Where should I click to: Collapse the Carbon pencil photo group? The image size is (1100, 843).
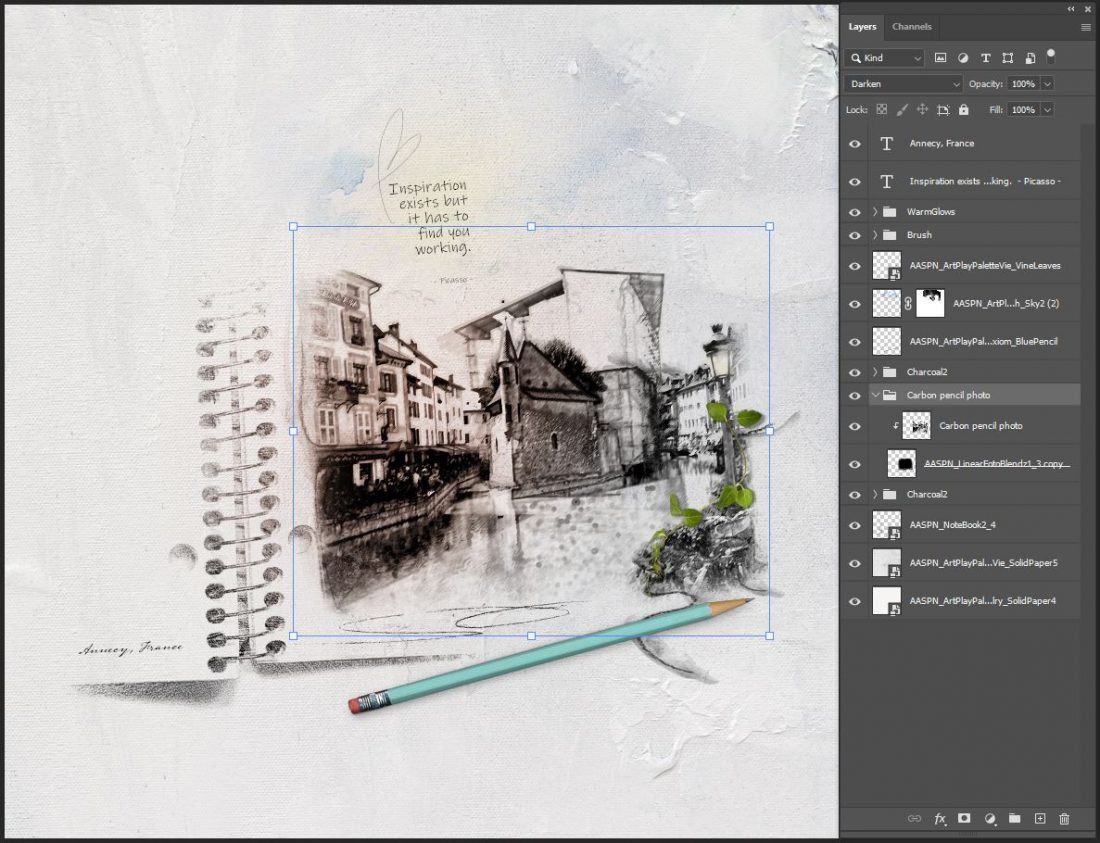875,396
